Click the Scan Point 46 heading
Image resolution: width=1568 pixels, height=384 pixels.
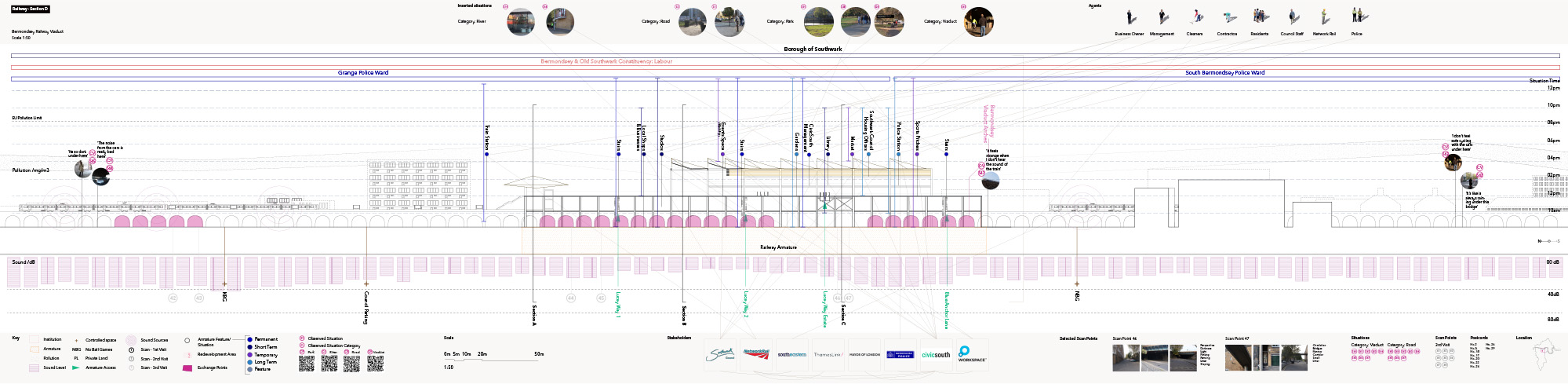[x=1124, y=338]
